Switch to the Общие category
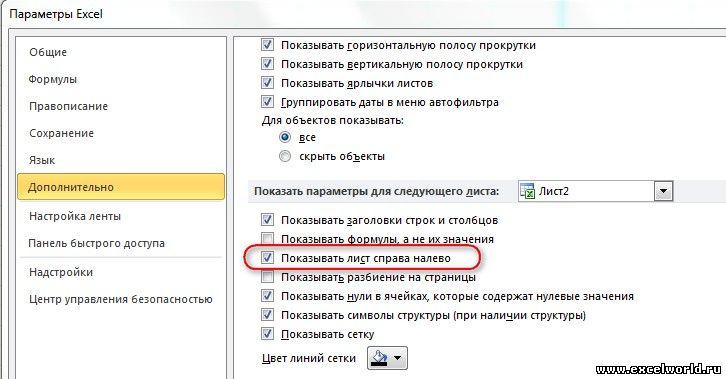This screenshot has height=379, width=726. (x=48, y=52)
